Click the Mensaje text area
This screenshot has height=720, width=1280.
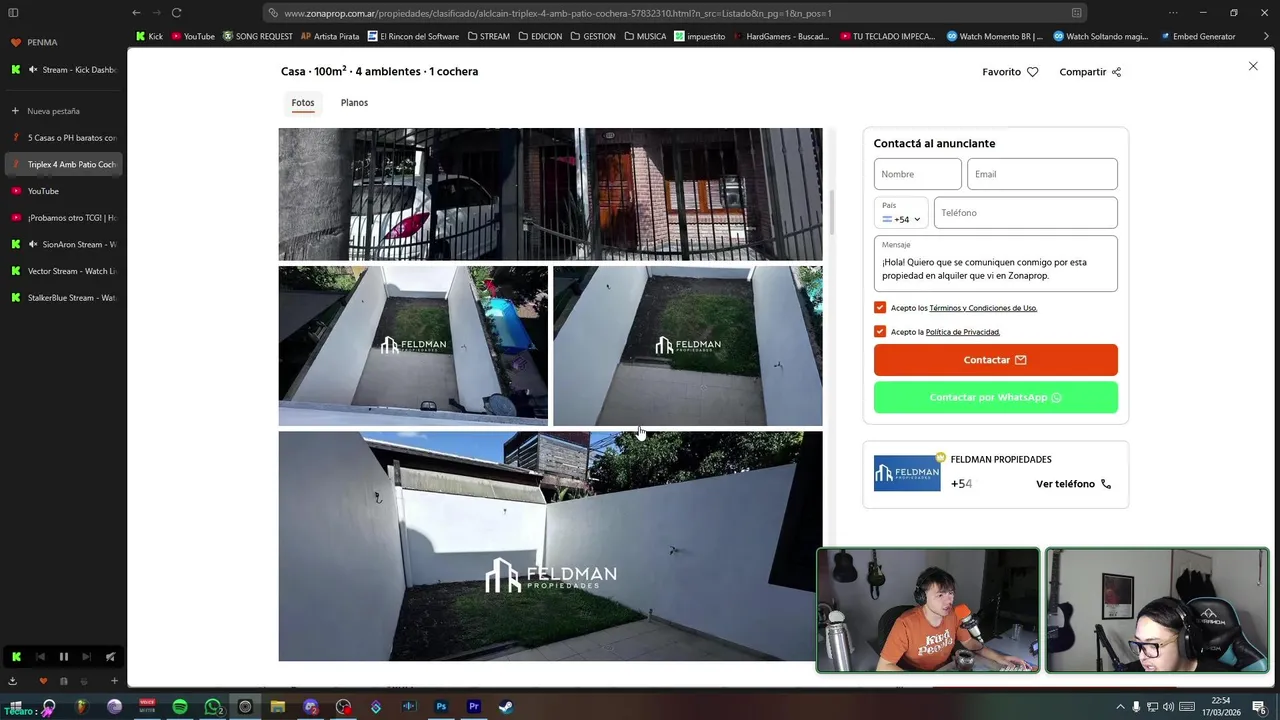point(996,264)
